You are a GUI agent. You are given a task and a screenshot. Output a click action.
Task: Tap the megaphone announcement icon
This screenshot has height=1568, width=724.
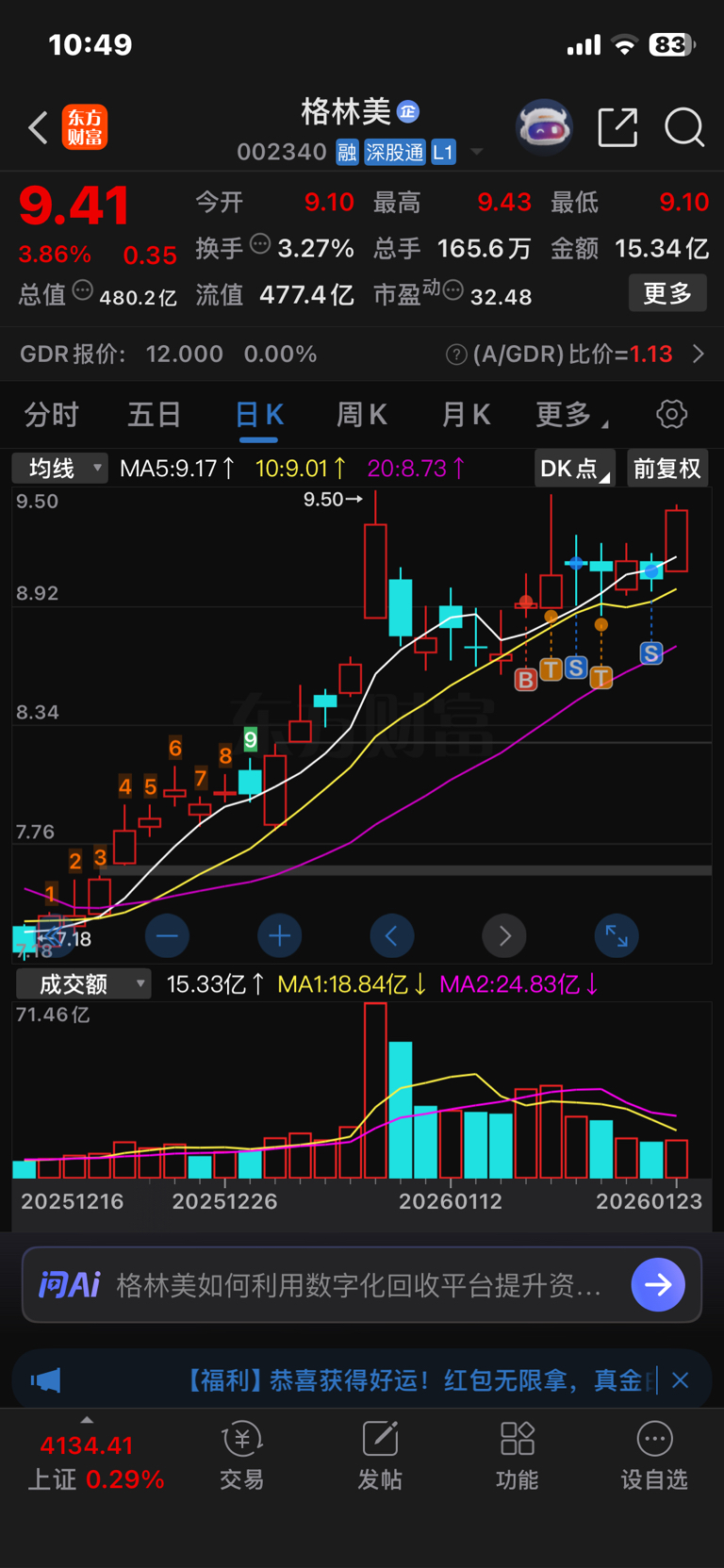pos(45,1380)
